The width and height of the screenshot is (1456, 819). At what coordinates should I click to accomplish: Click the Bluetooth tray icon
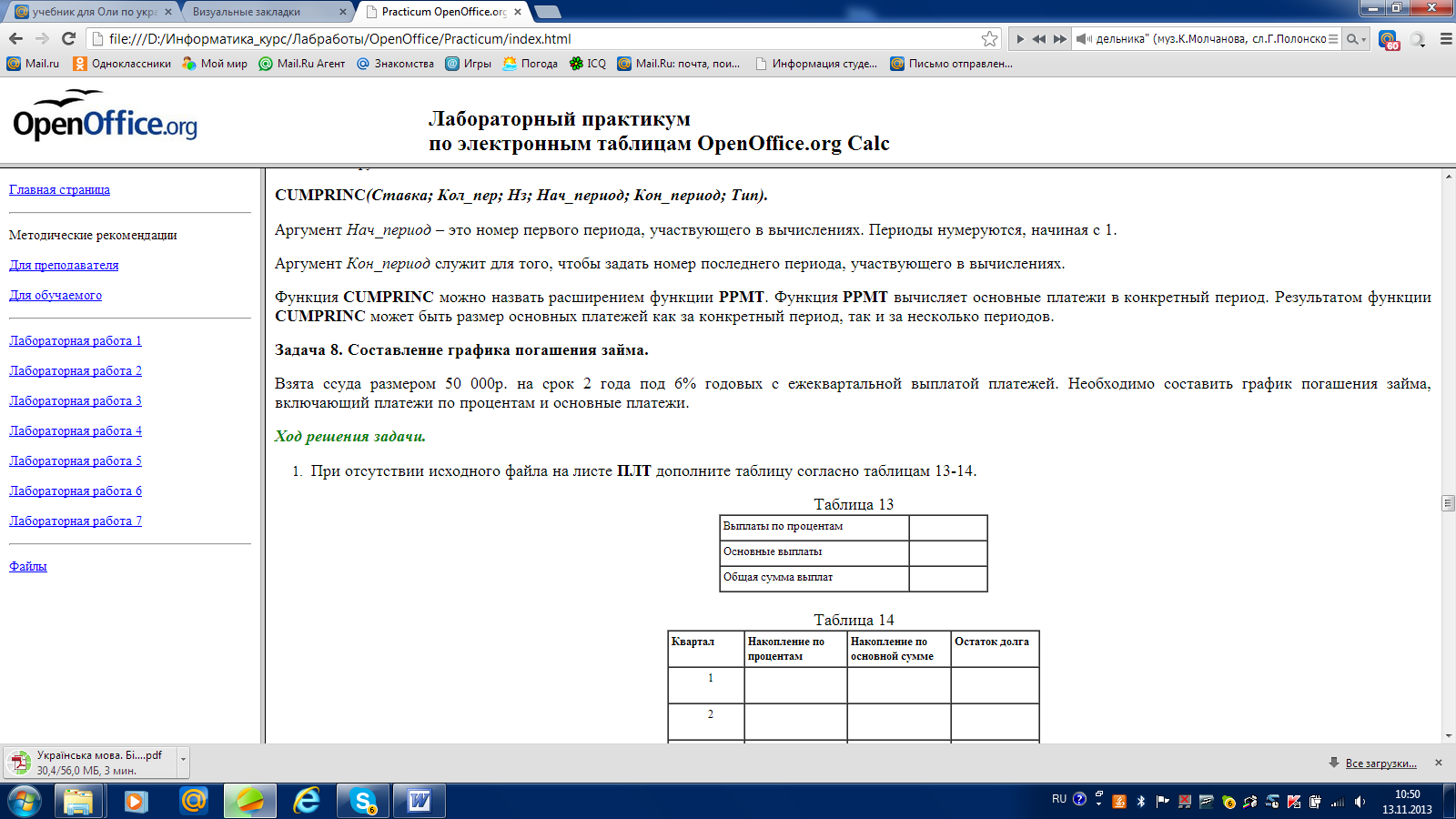[x=1141, y=802]
